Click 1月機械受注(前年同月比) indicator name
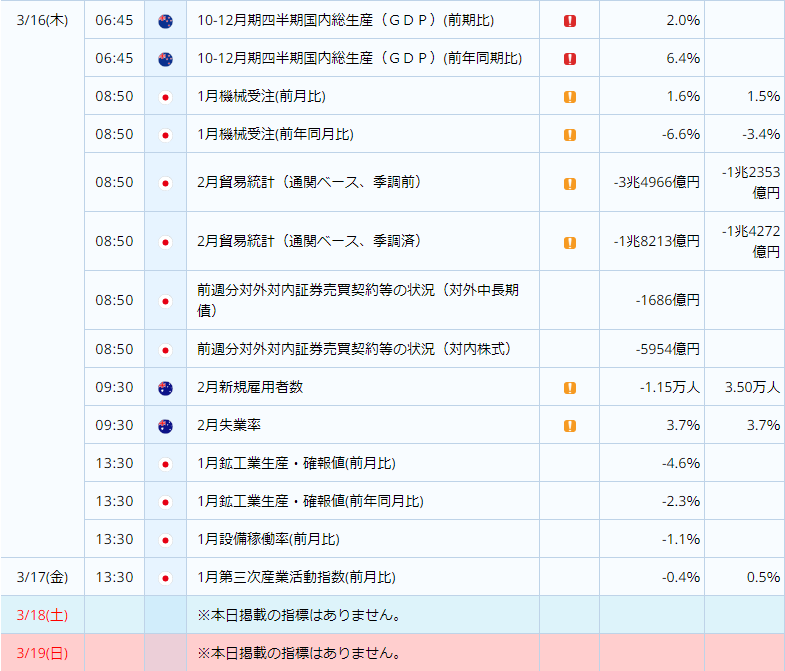The width and height of the screenshot is (785, 671). click(275, 134)
